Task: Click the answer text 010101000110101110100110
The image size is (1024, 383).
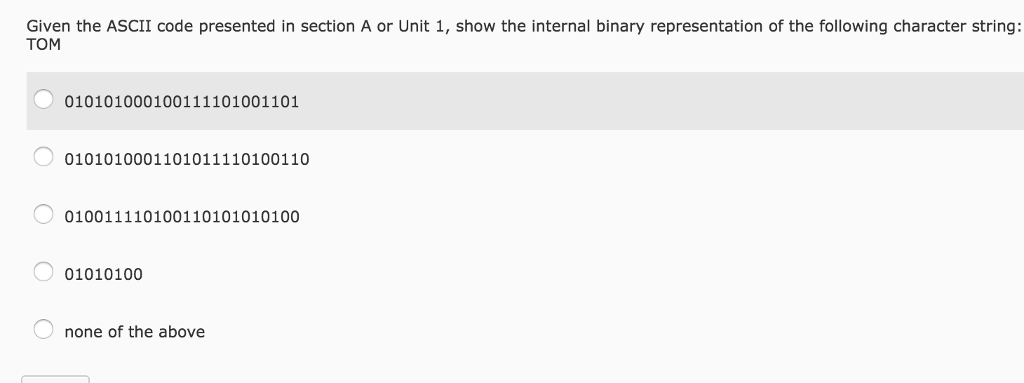Action: (187, 159)
